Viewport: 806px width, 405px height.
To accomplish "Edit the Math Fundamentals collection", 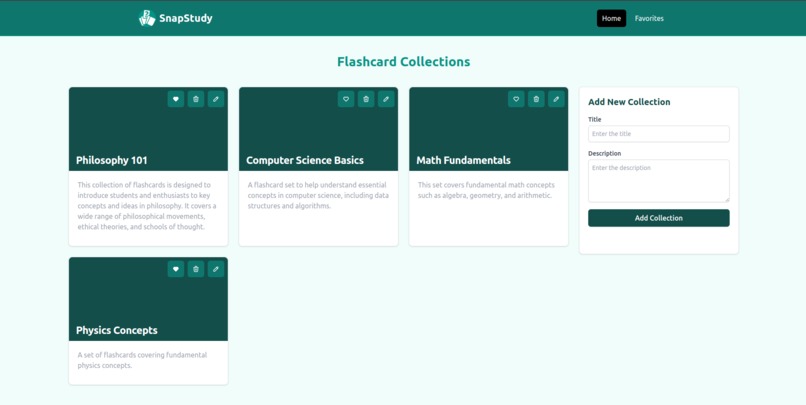I will pos(556,99).
